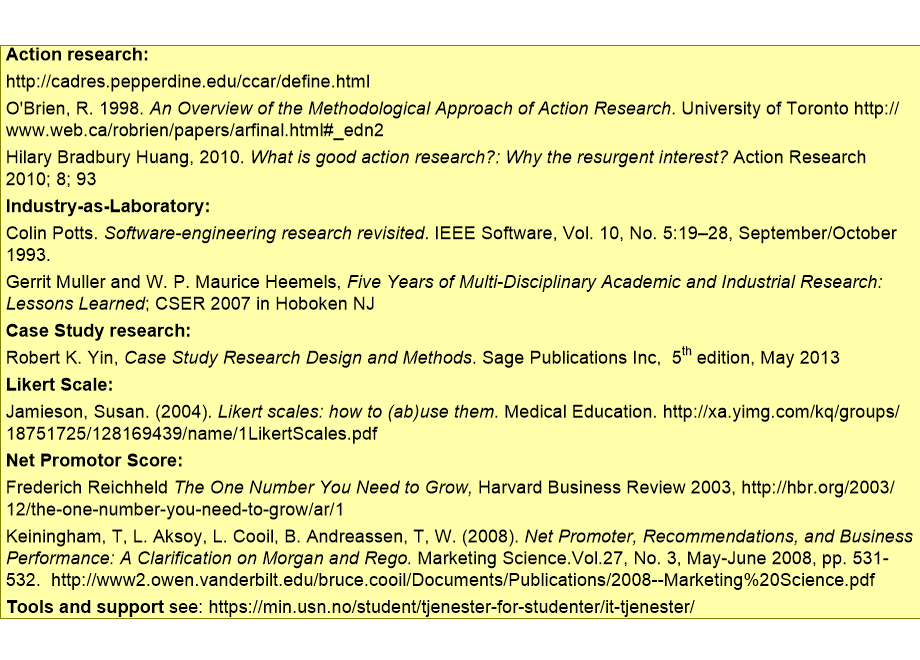The height and width of the screenshot is (660, 920).
Task: Open the LikertScales.pdf URL
Action: 192,434
